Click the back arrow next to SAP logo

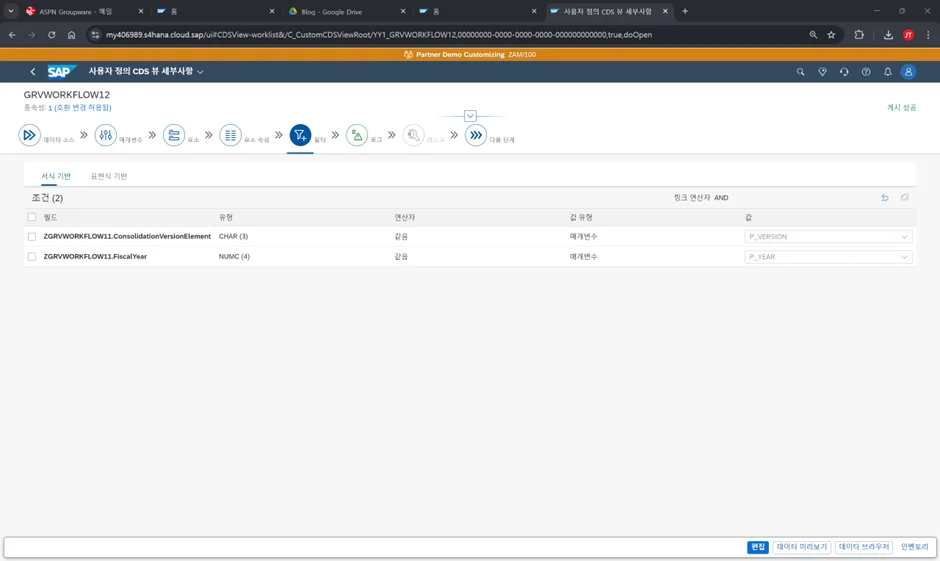pos(33,72)
